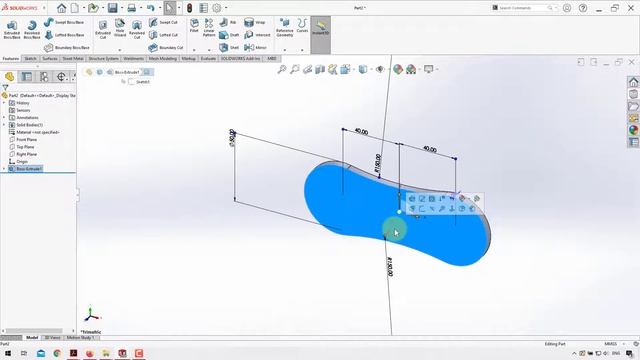The height and width of the screenshot is (360, 640).
Task: Open Appearances tab in right task pane
Action: coord(633,130)
